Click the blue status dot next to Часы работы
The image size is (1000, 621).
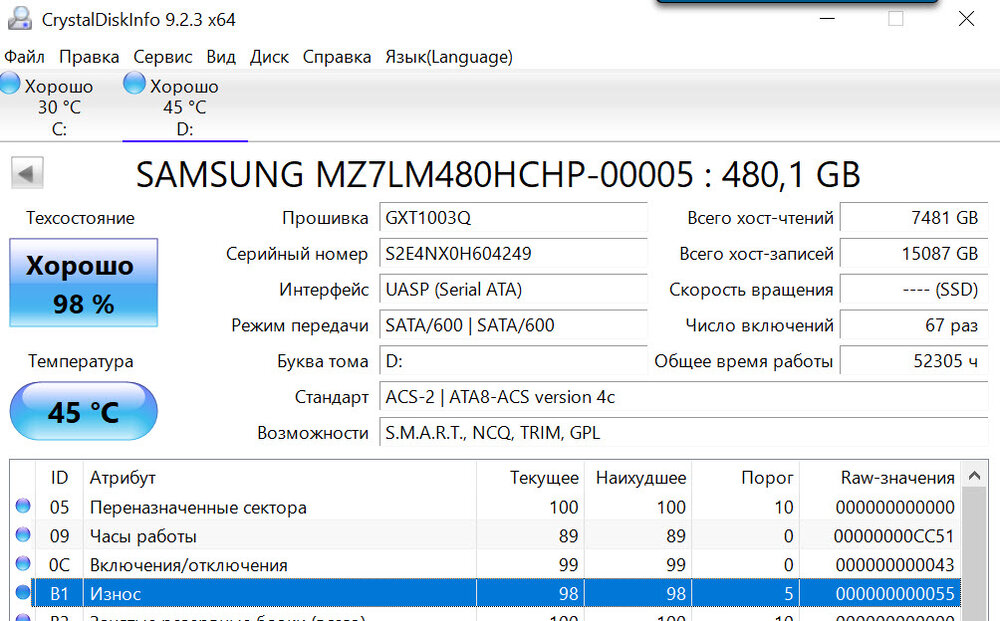(x=22, y=536)
